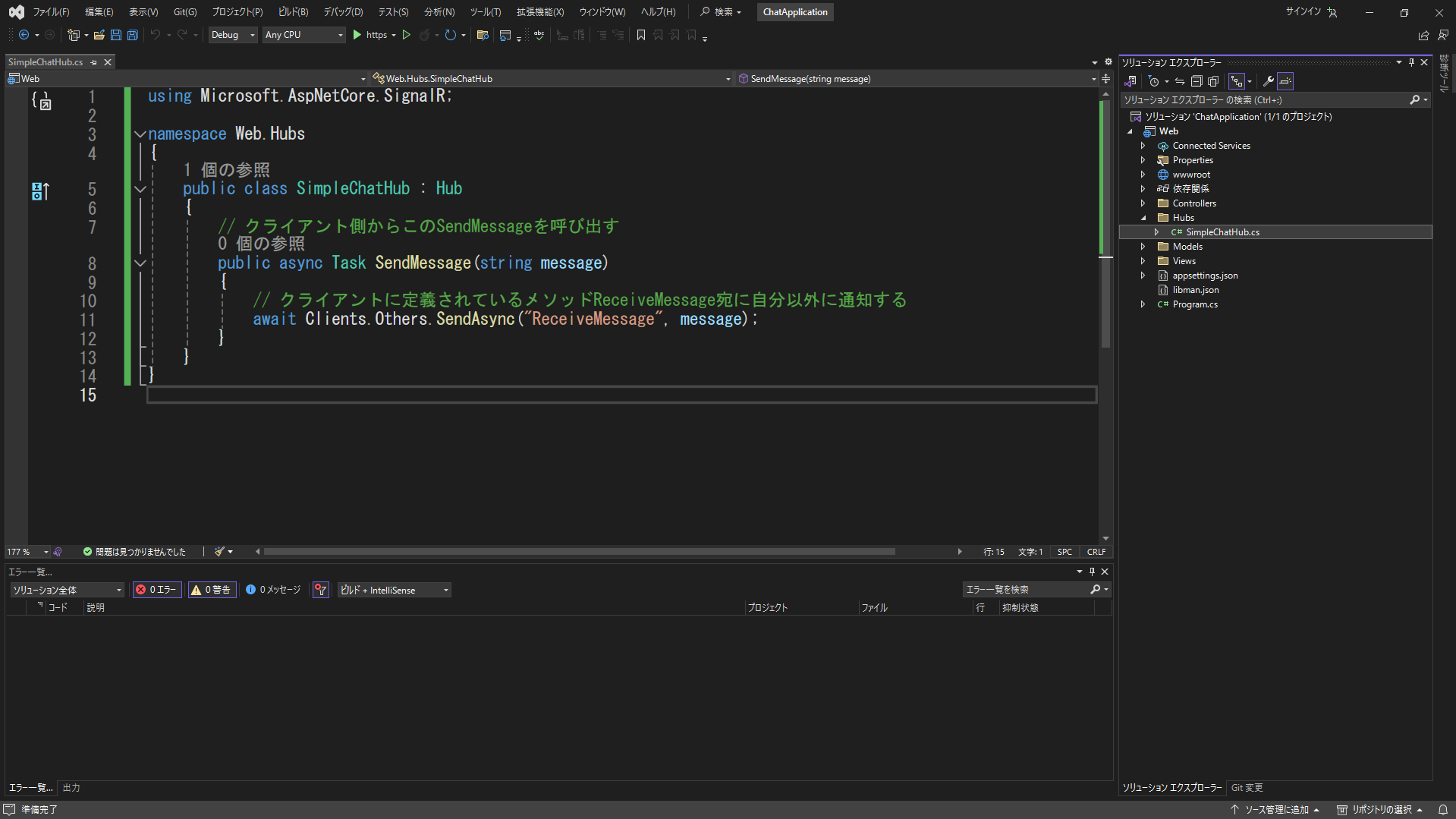
Task: Select appsettings.json in Solution Explorer
Action: (1205, 276)
